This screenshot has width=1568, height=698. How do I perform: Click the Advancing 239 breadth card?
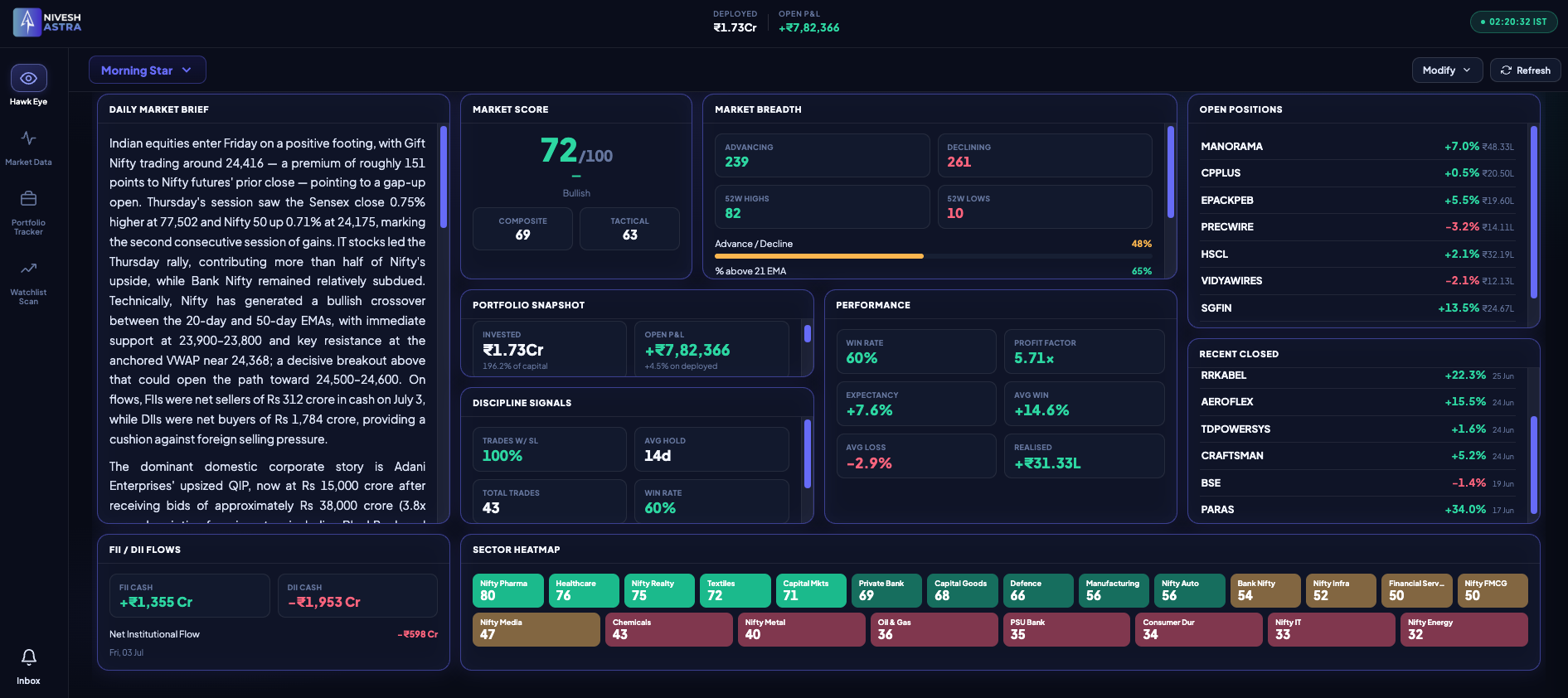point(822,155)
